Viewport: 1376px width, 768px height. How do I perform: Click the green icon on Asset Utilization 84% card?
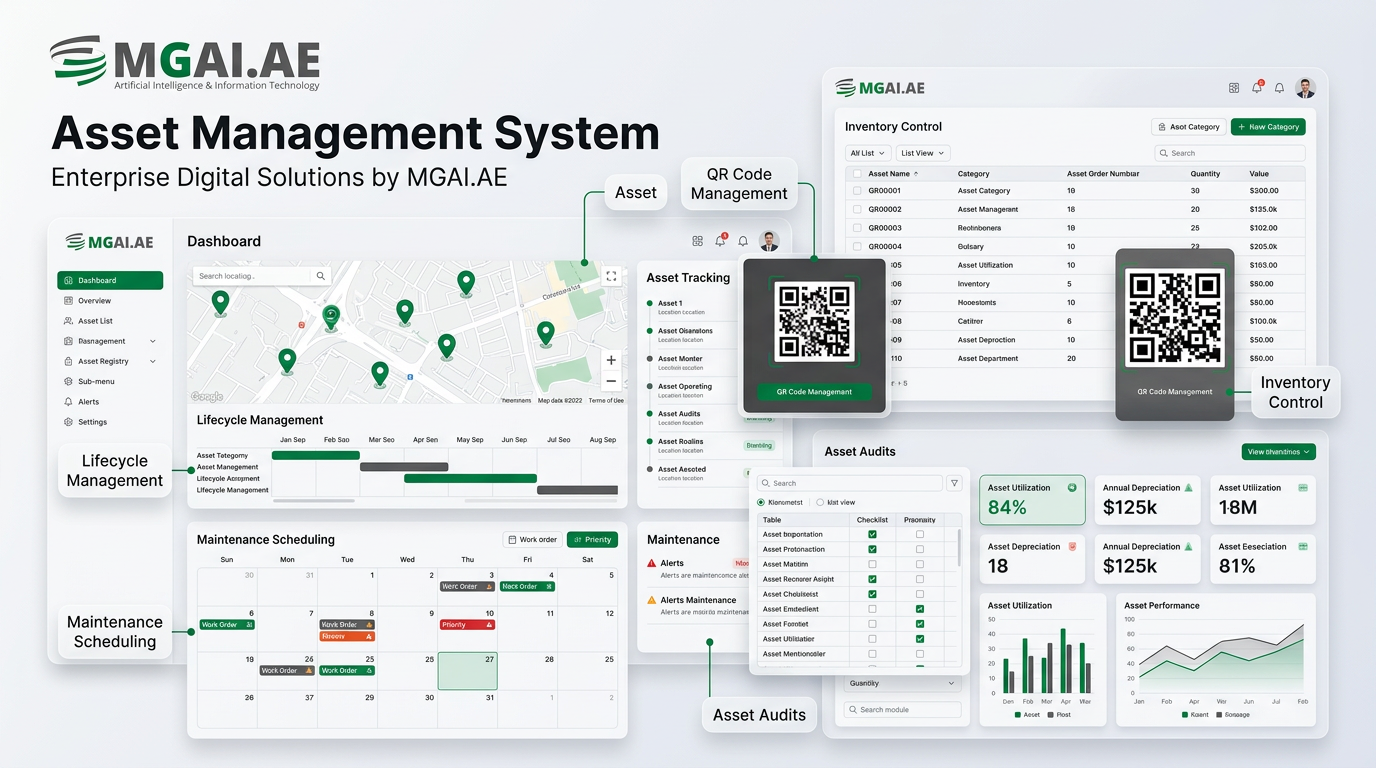[x=1072, y=488]
